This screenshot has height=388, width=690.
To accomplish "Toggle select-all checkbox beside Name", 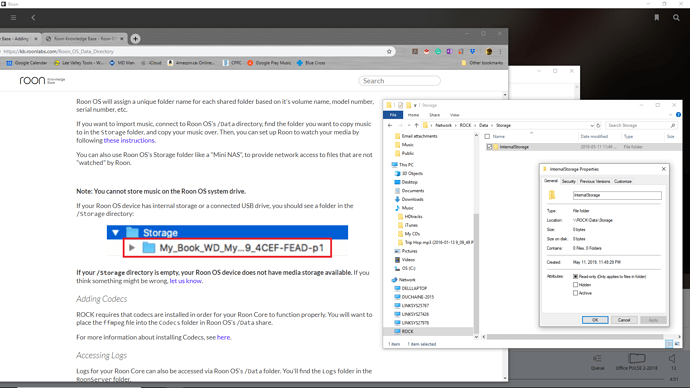I will [x=487, y=137].
